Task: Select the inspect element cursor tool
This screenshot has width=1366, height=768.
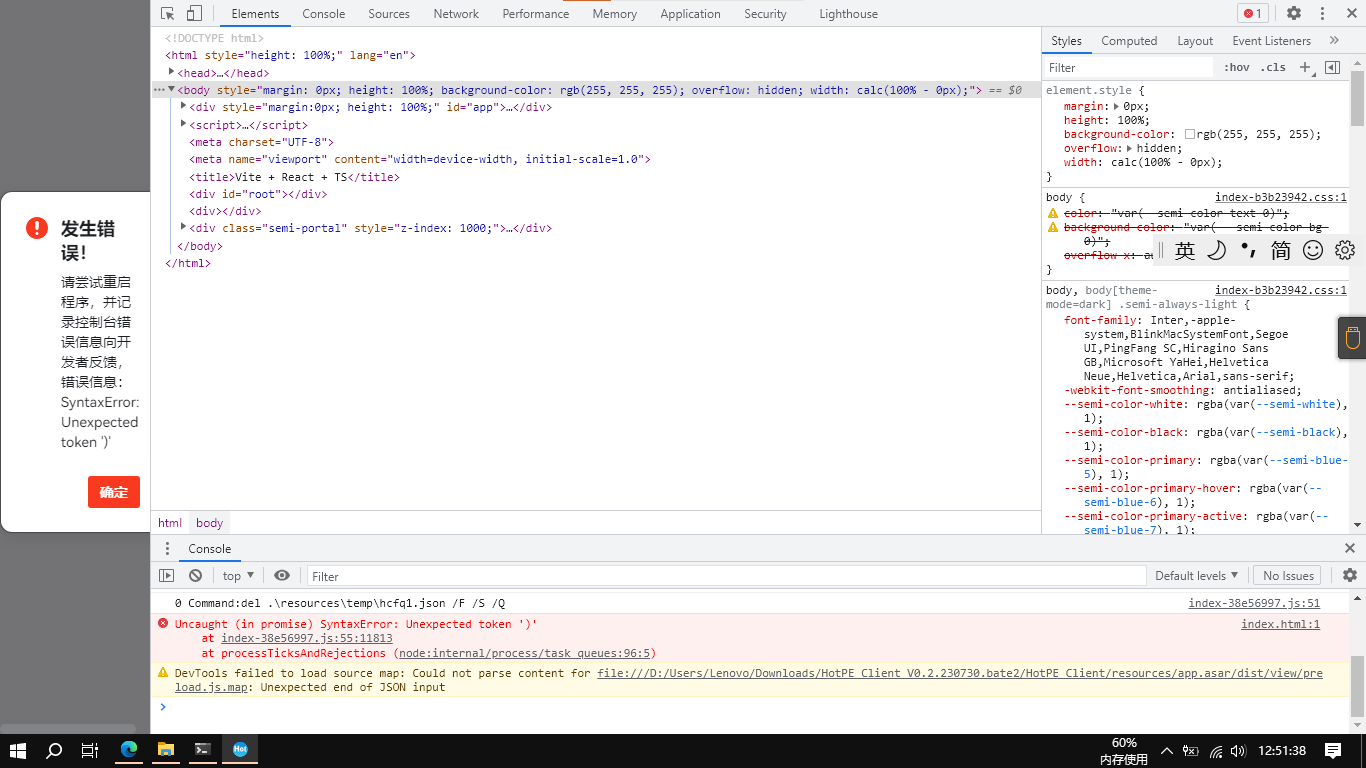Action: tap(170, 13)
